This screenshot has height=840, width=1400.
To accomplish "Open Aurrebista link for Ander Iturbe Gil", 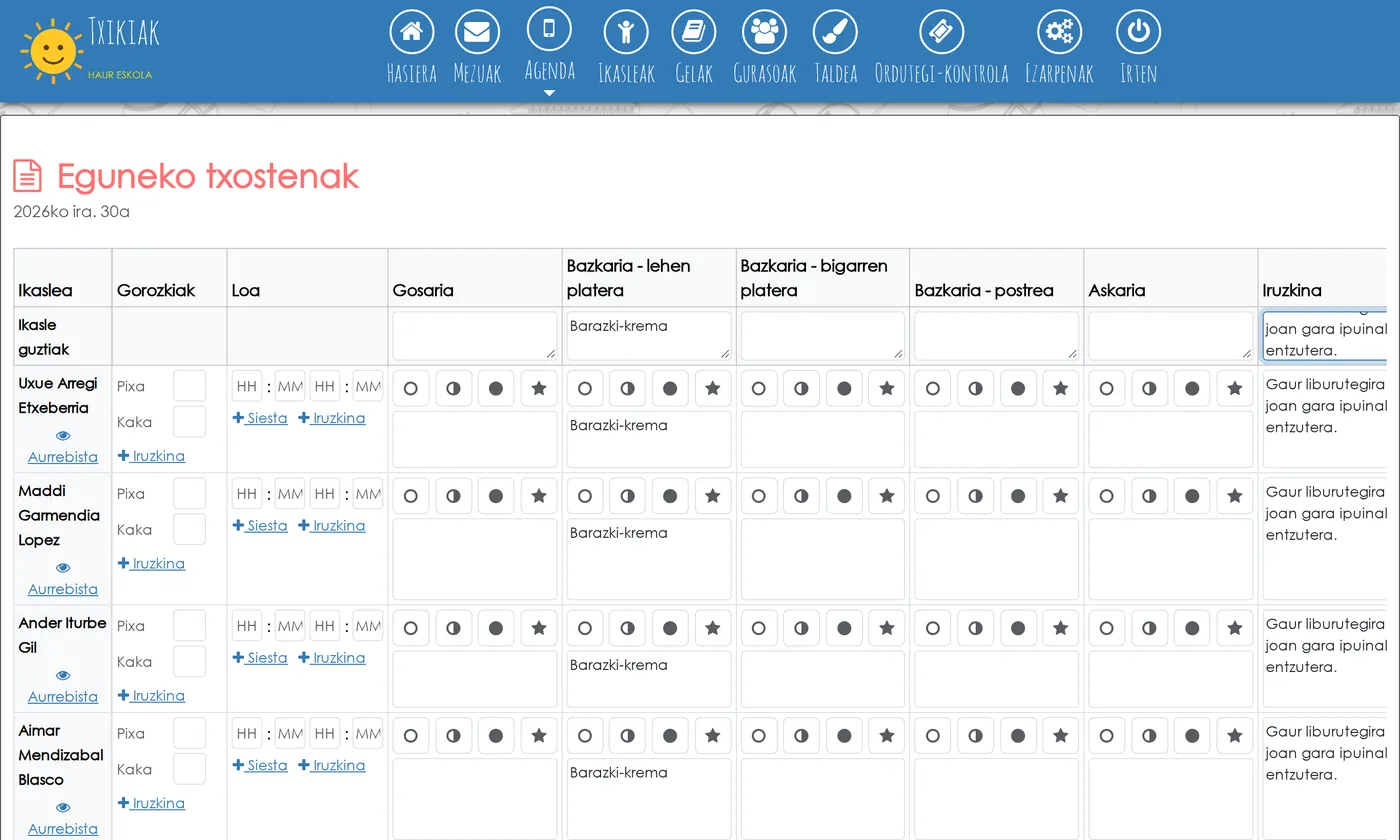I will click(63, 697).
